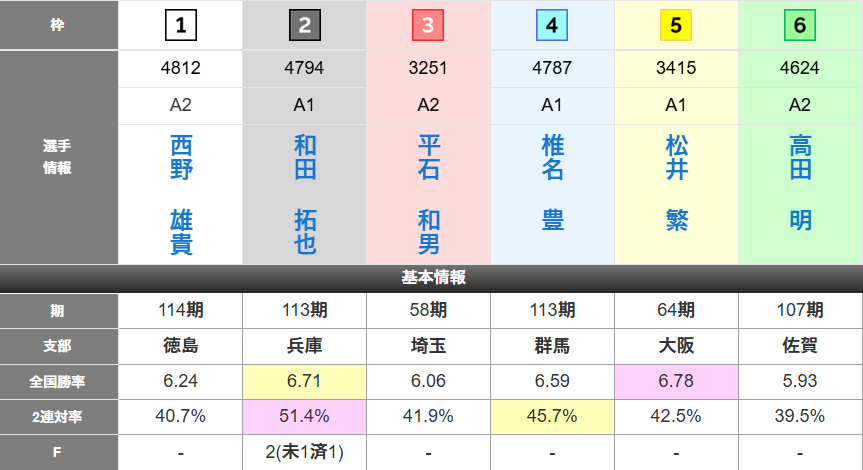Click the pink 6.78 win rate cell
The height and width of the screenshot is (470, 863).
coord(677,380)
